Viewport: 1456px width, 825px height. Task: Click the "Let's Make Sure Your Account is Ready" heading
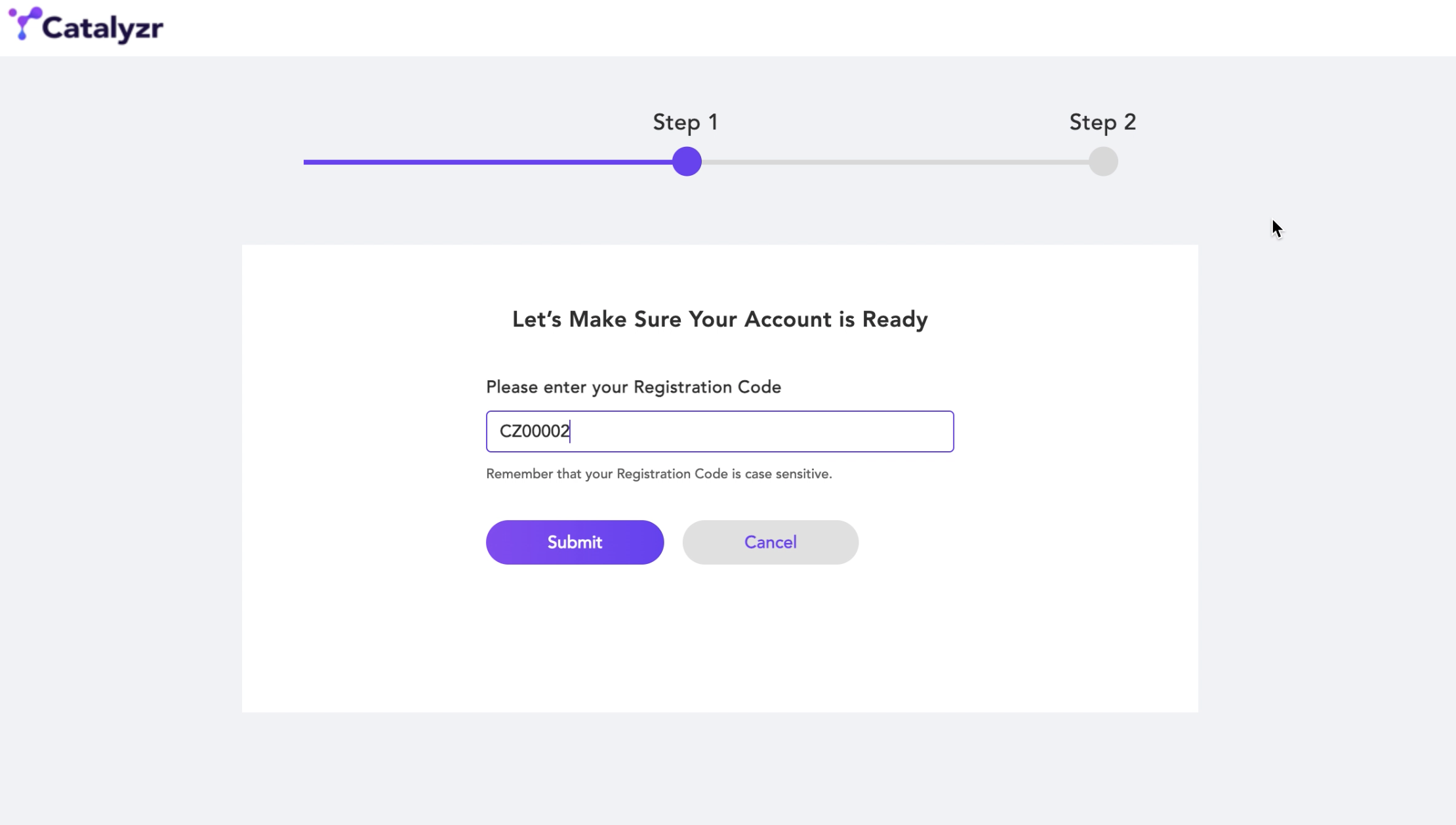click(x=719, y=319)
